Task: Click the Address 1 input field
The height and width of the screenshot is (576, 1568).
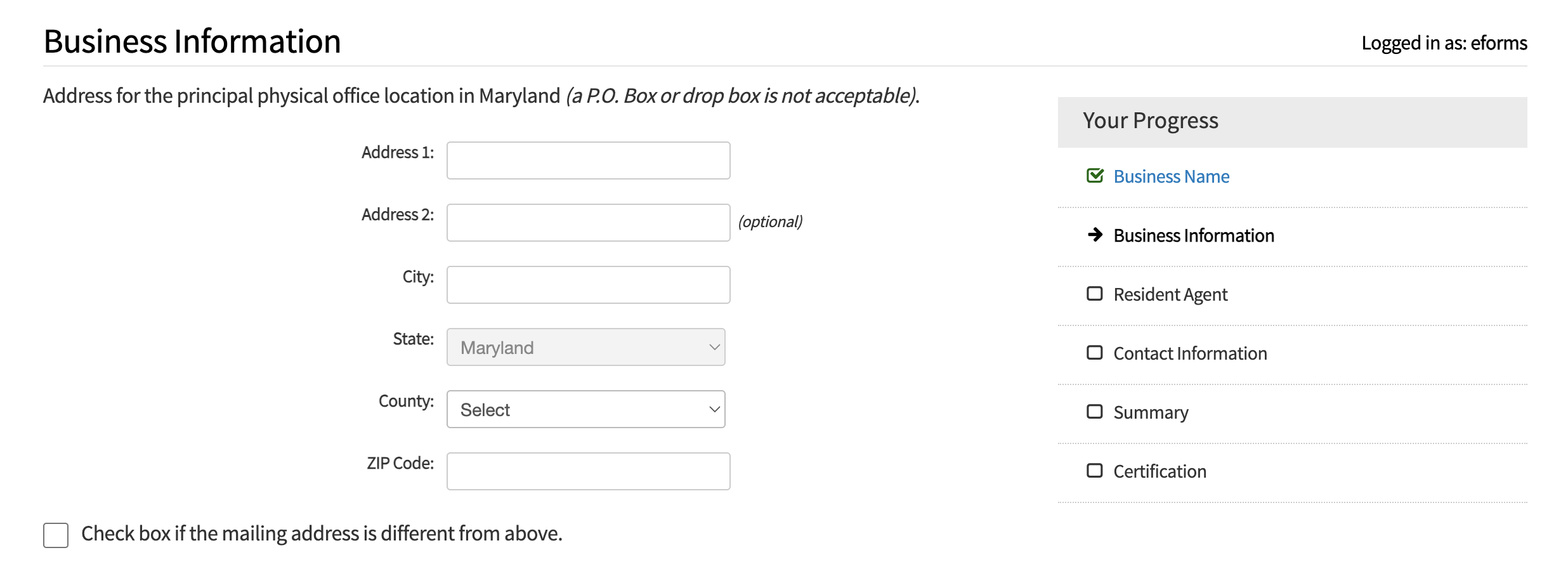Action: coord(589,160)
